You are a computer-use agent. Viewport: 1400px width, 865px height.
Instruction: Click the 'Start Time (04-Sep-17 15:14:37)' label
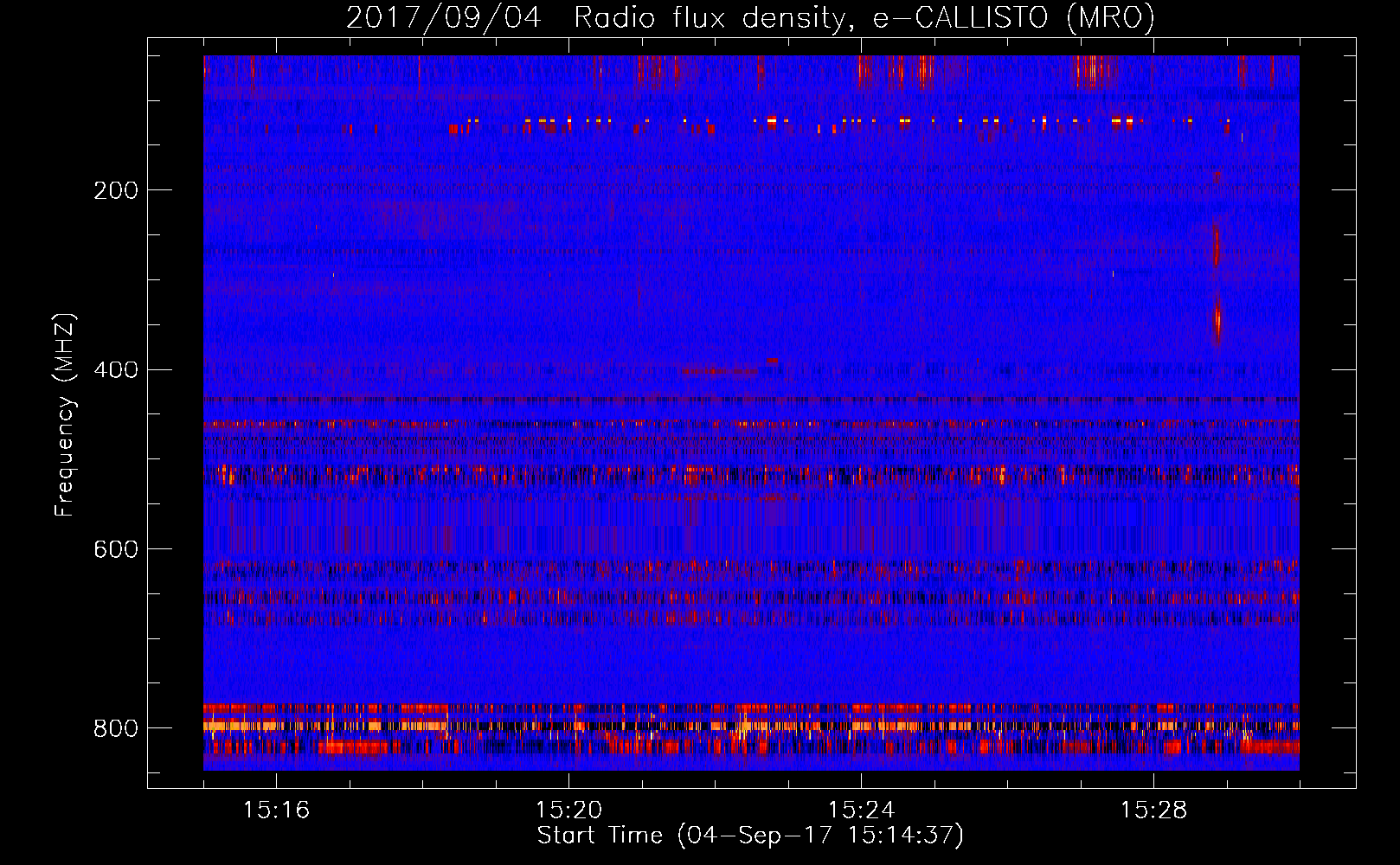tap(750, 836)
